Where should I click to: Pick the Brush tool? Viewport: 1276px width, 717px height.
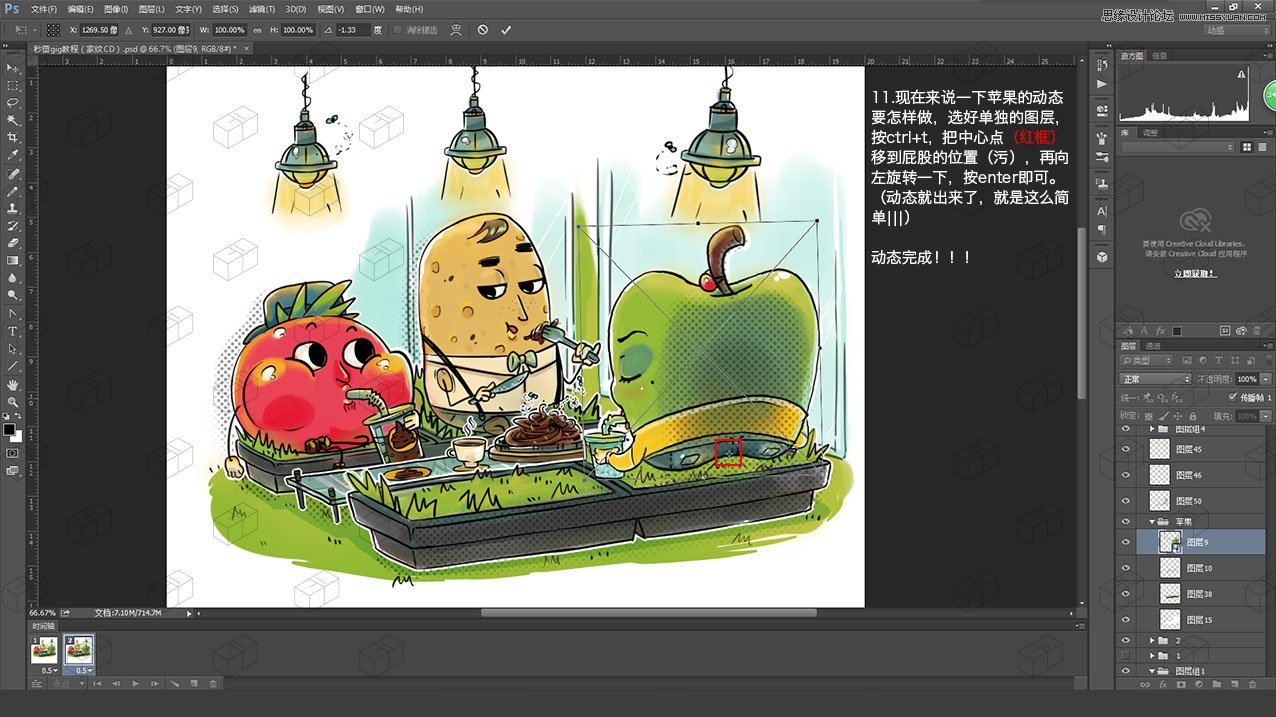[13, 191]
